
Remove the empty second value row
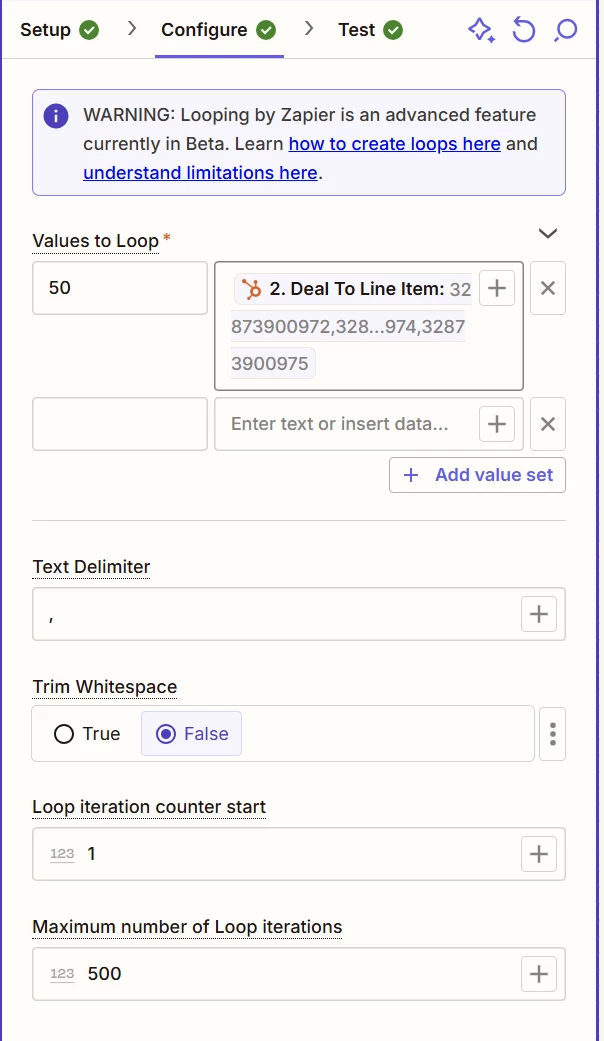[x=548, y=424]
